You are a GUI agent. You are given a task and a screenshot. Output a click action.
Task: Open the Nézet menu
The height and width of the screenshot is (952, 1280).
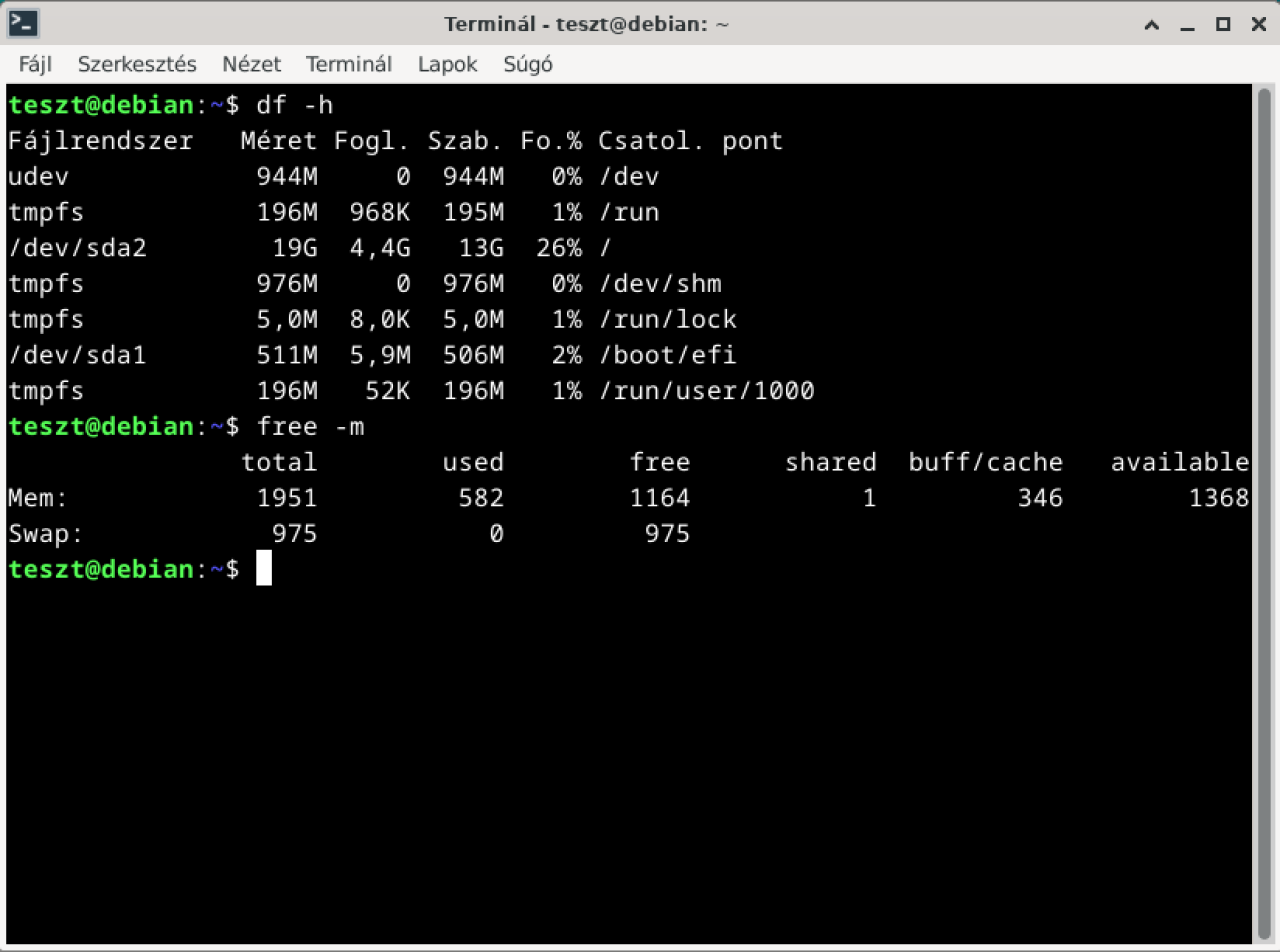[x=251, y=65]
